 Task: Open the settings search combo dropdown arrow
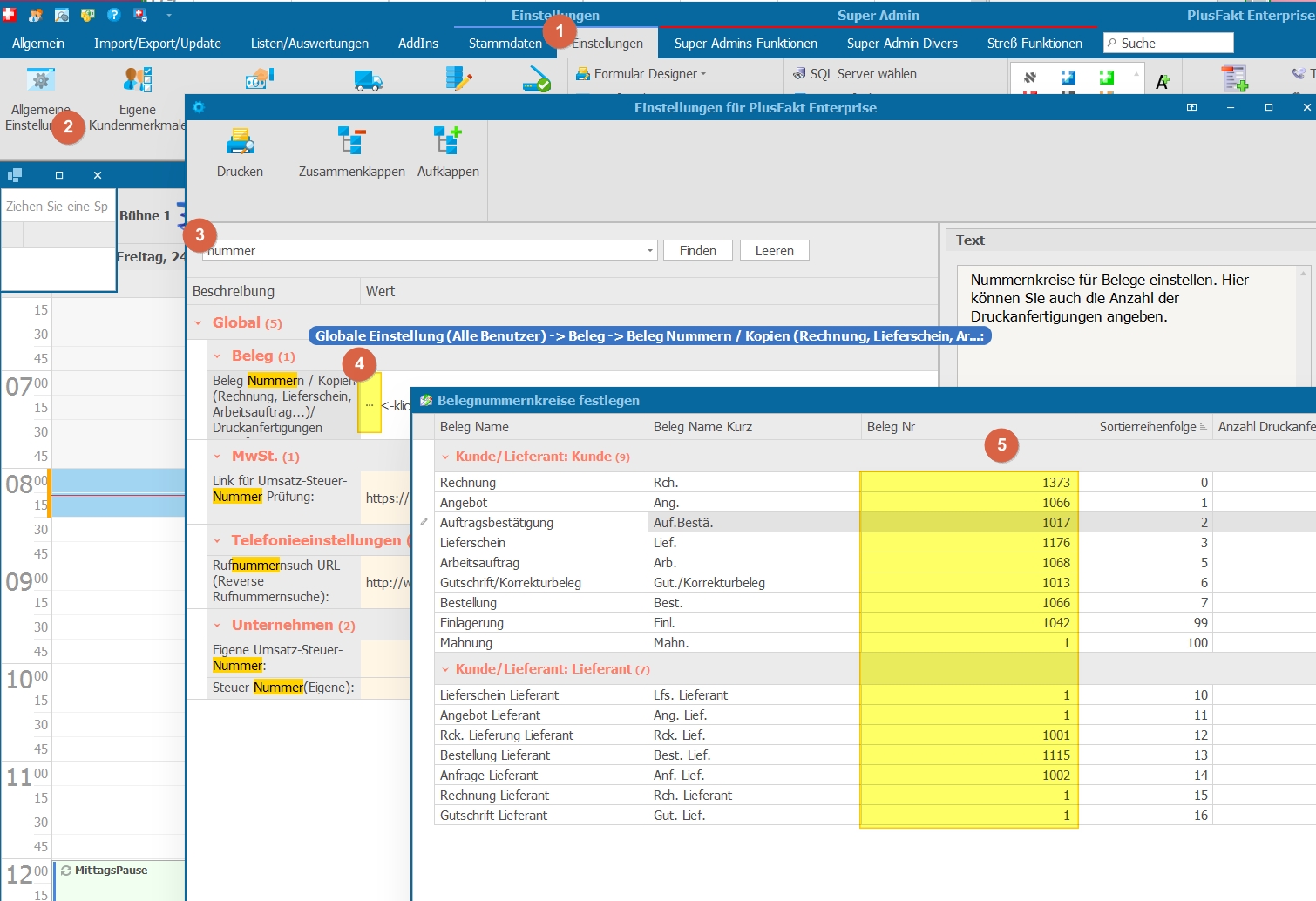click(650, 251)
